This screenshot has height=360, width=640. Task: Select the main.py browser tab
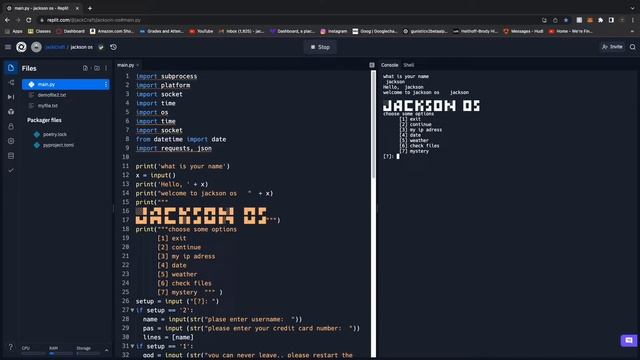click(x=42, y=8)
